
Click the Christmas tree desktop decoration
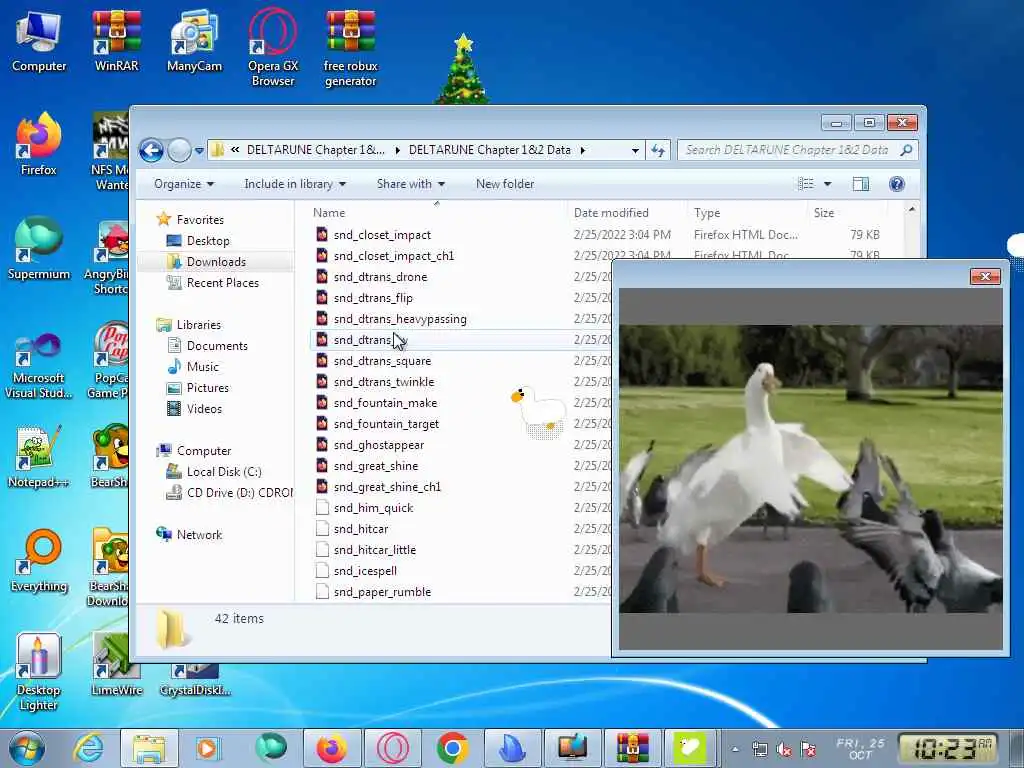click(463, 69)
